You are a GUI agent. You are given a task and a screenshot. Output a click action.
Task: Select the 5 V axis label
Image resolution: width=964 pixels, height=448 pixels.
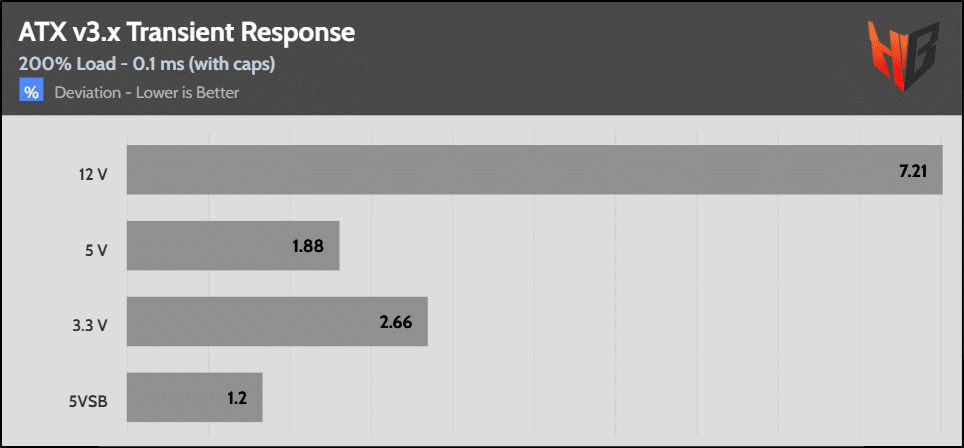[x=96, y=250]
